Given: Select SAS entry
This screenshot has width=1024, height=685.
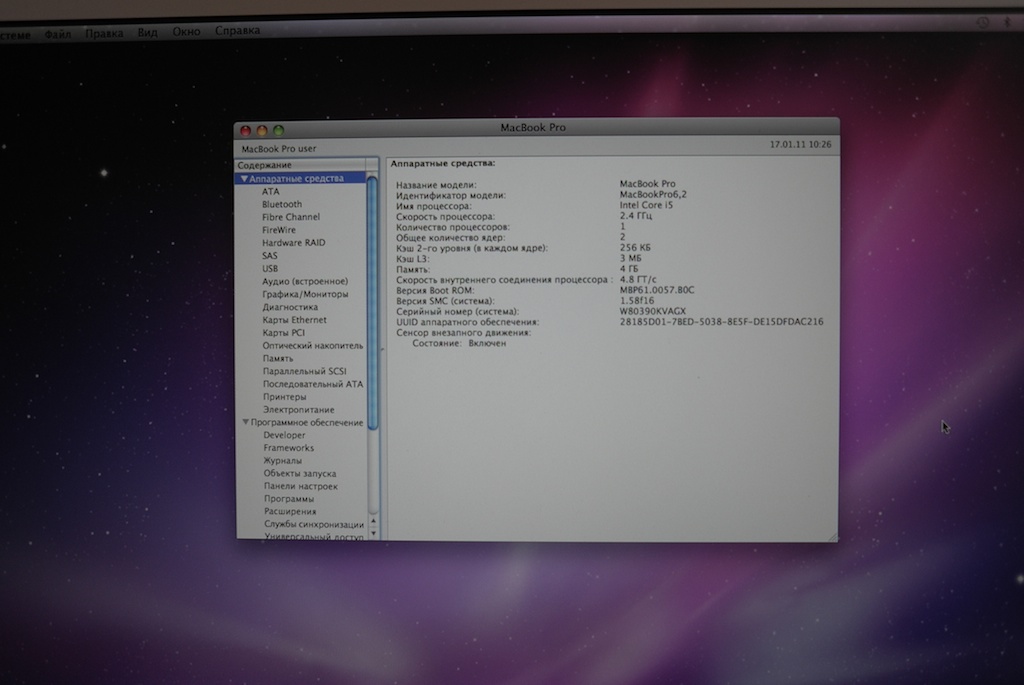Looking at the screenshot, I should [x=270, y=255].
